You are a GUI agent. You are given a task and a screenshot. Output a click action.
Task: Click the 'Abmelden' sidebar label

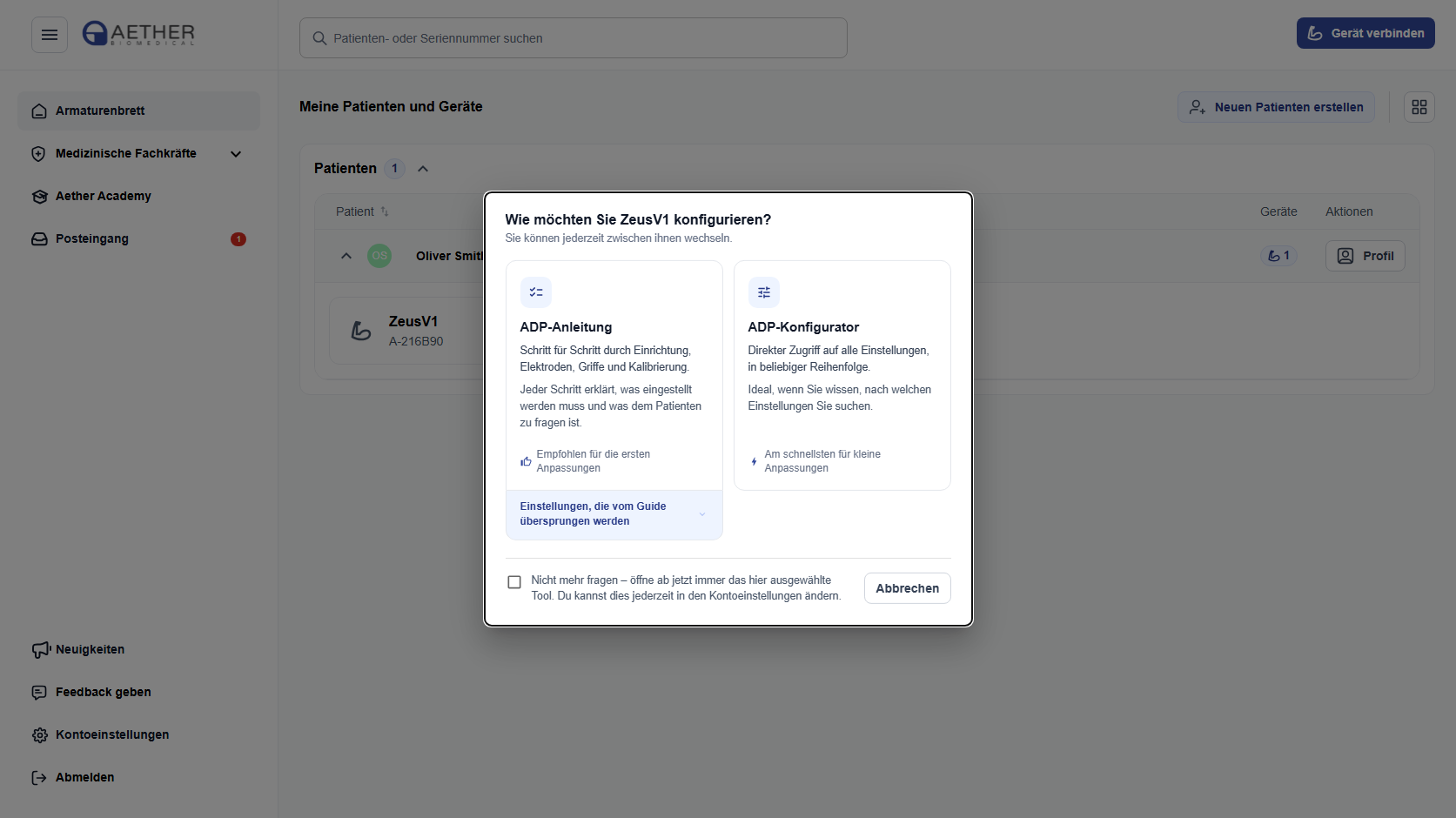point(85,778)
